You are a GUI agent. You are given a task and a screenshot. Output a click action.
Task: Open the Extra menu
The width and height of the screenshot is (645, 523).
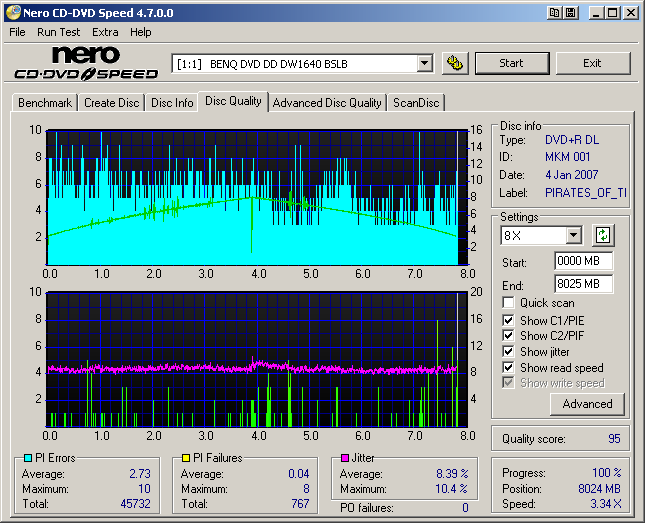pyautogui.click(x=105, y=32)
